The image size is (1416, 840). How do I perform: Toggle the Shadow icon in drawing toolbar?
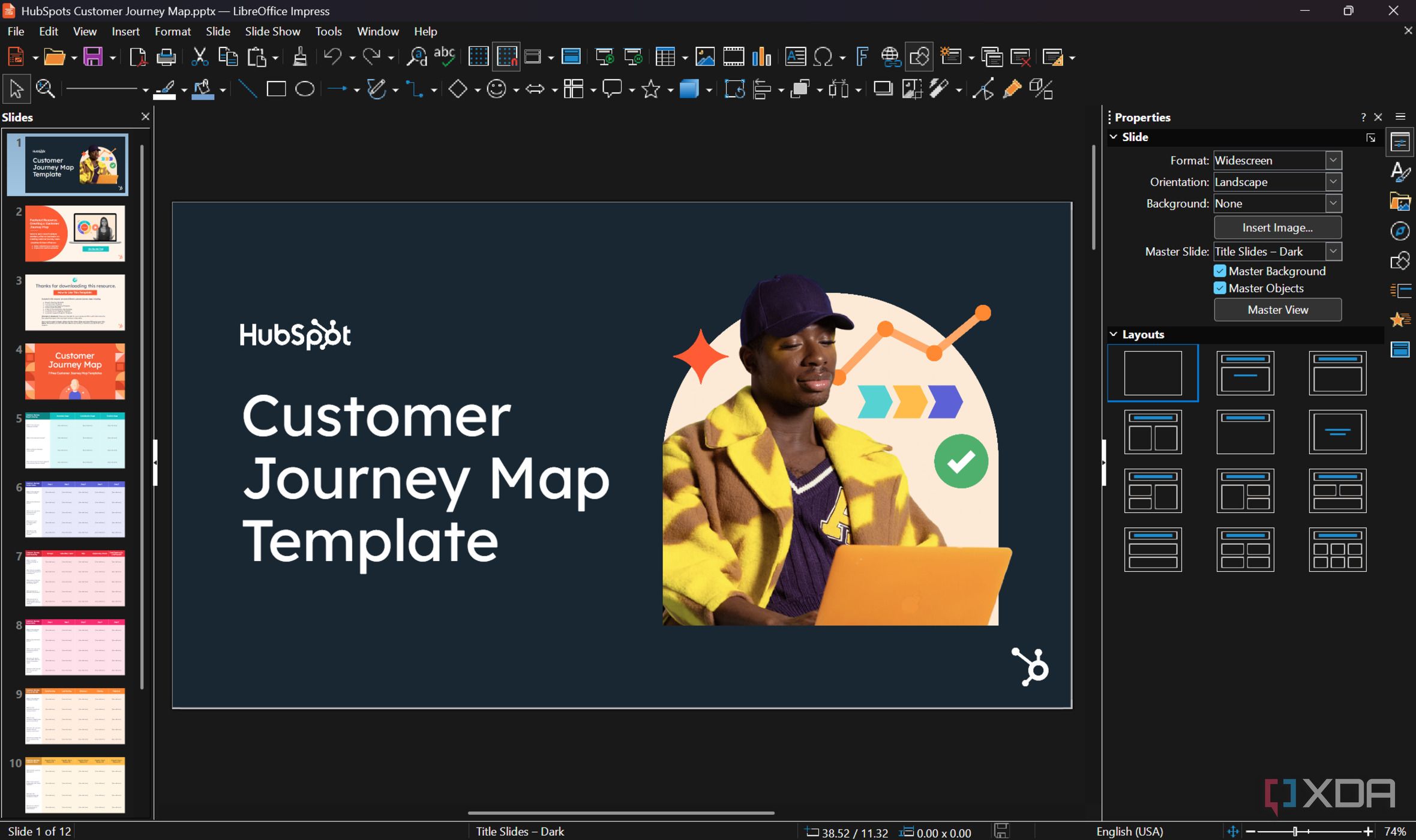(883, 89)
